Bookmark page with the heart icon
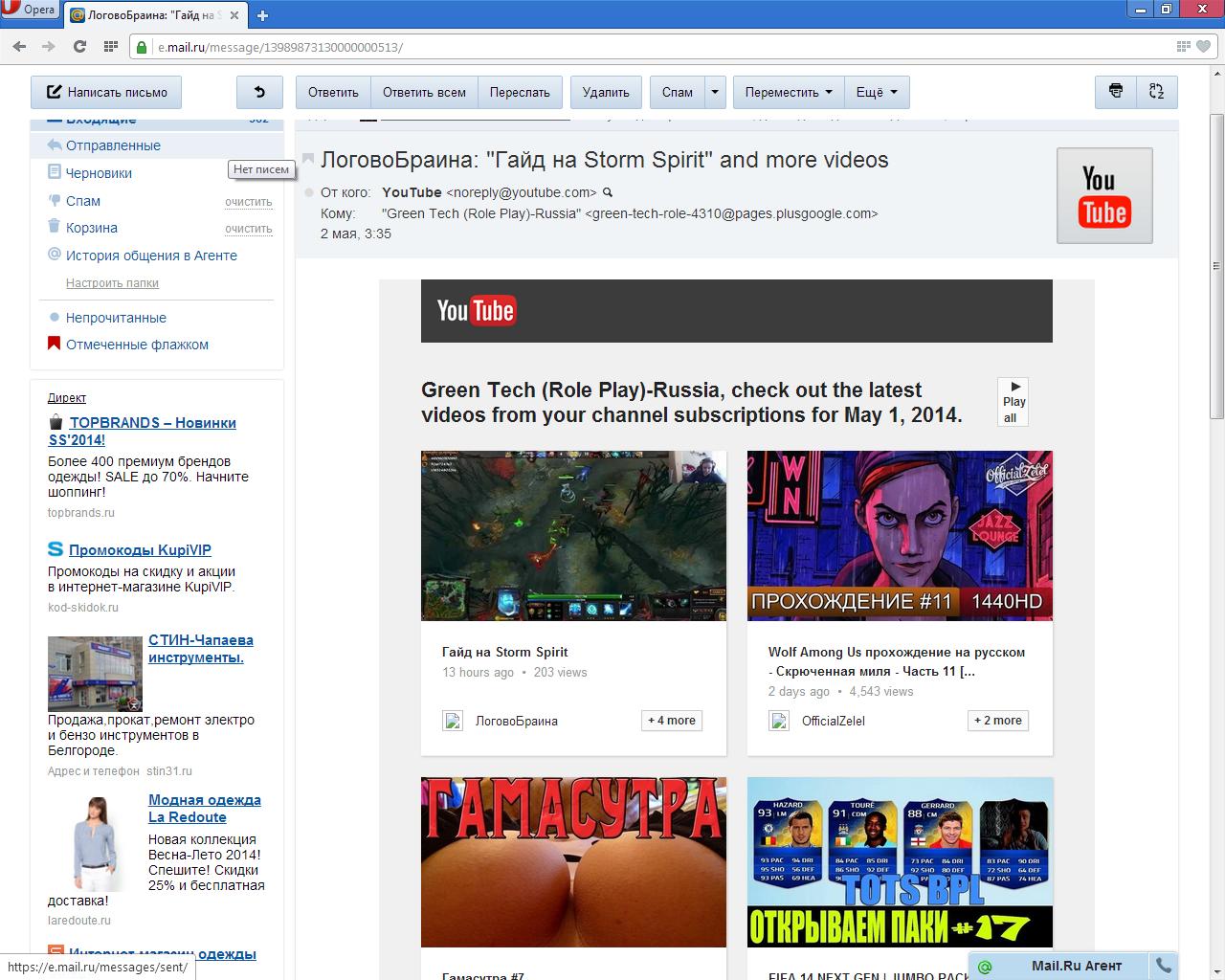Viewport: 1225px width, 980px height. [1205, 46]
